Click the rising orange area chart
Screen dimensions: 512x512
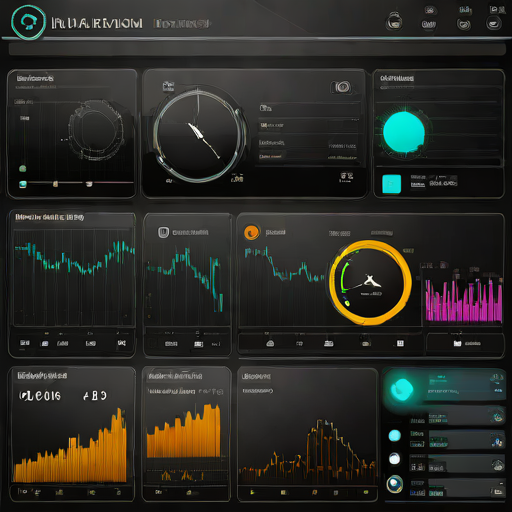70,445
